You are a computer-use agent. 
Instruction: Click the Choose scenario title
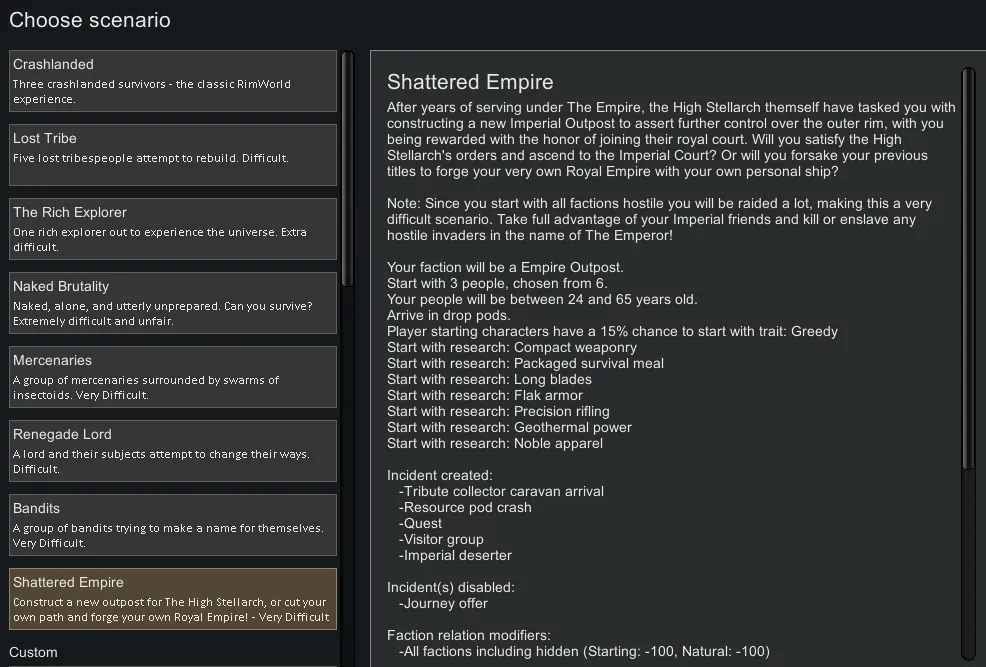(x=90, y=20)
